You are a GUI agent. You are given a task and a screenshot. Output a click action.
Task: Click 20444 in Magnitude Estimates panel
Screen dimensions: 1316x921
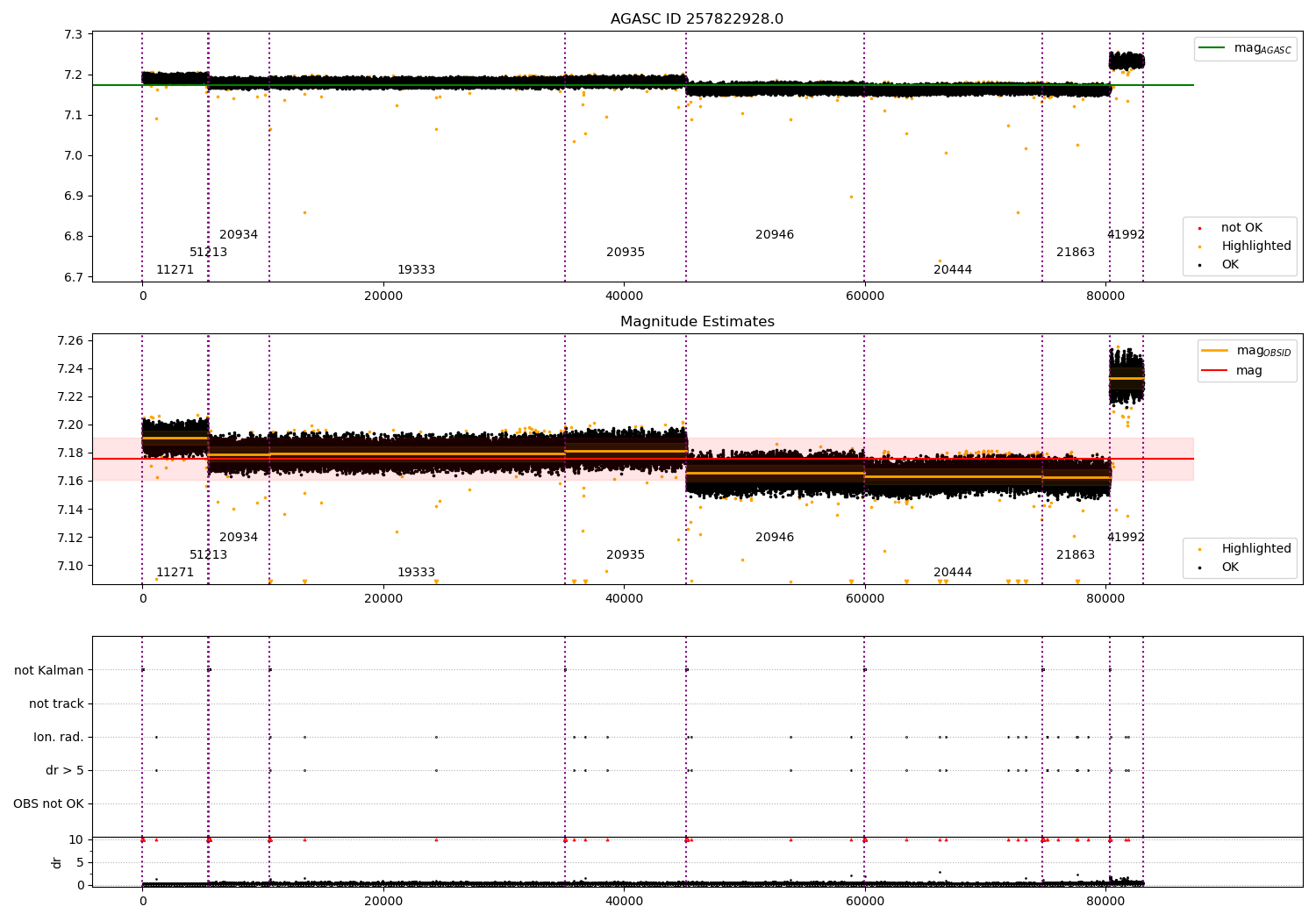click(x=953, y=573)
